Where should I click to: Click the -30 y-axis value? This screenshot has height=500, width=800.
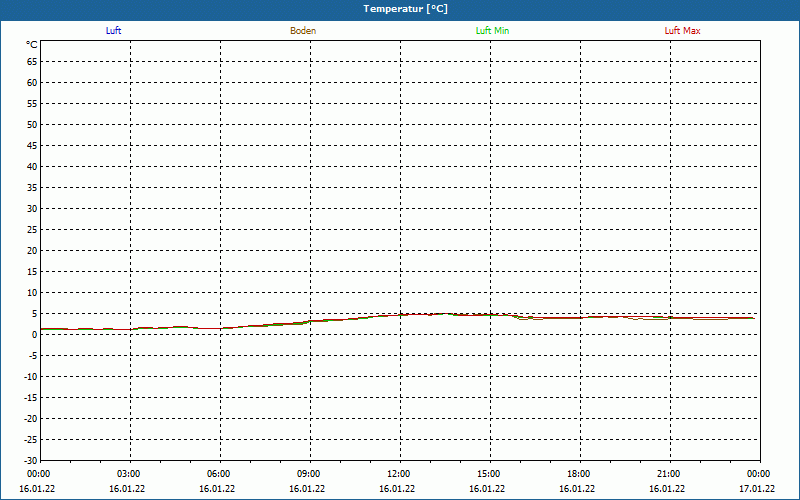click(x=31, y=461)
